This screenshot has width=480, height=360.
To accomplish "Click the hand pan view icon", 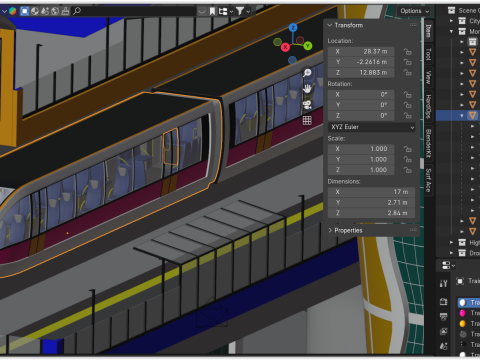I will [307, 89].
